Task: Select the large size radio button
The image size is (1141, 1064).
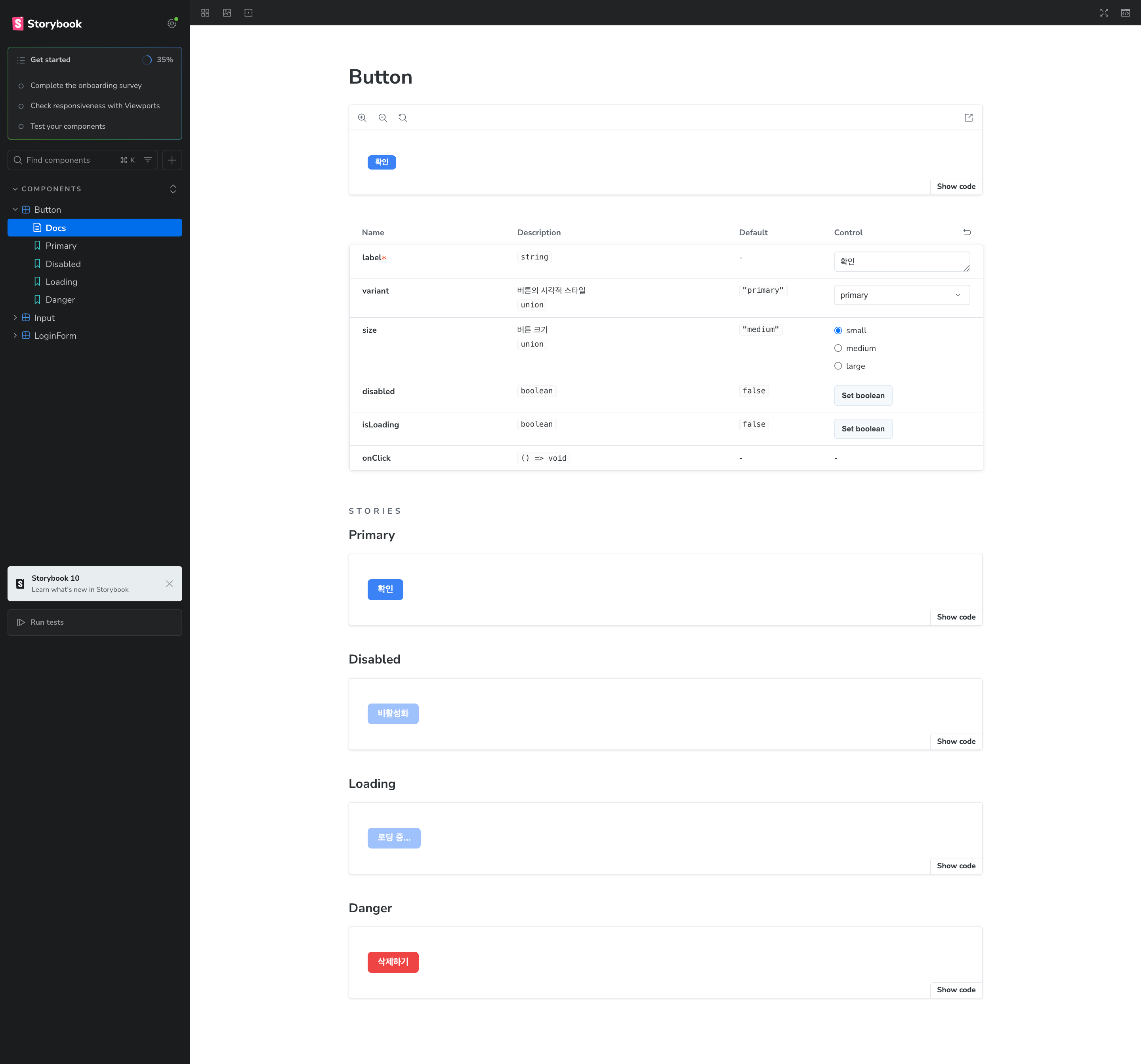Action: click(x=838, y=366)
